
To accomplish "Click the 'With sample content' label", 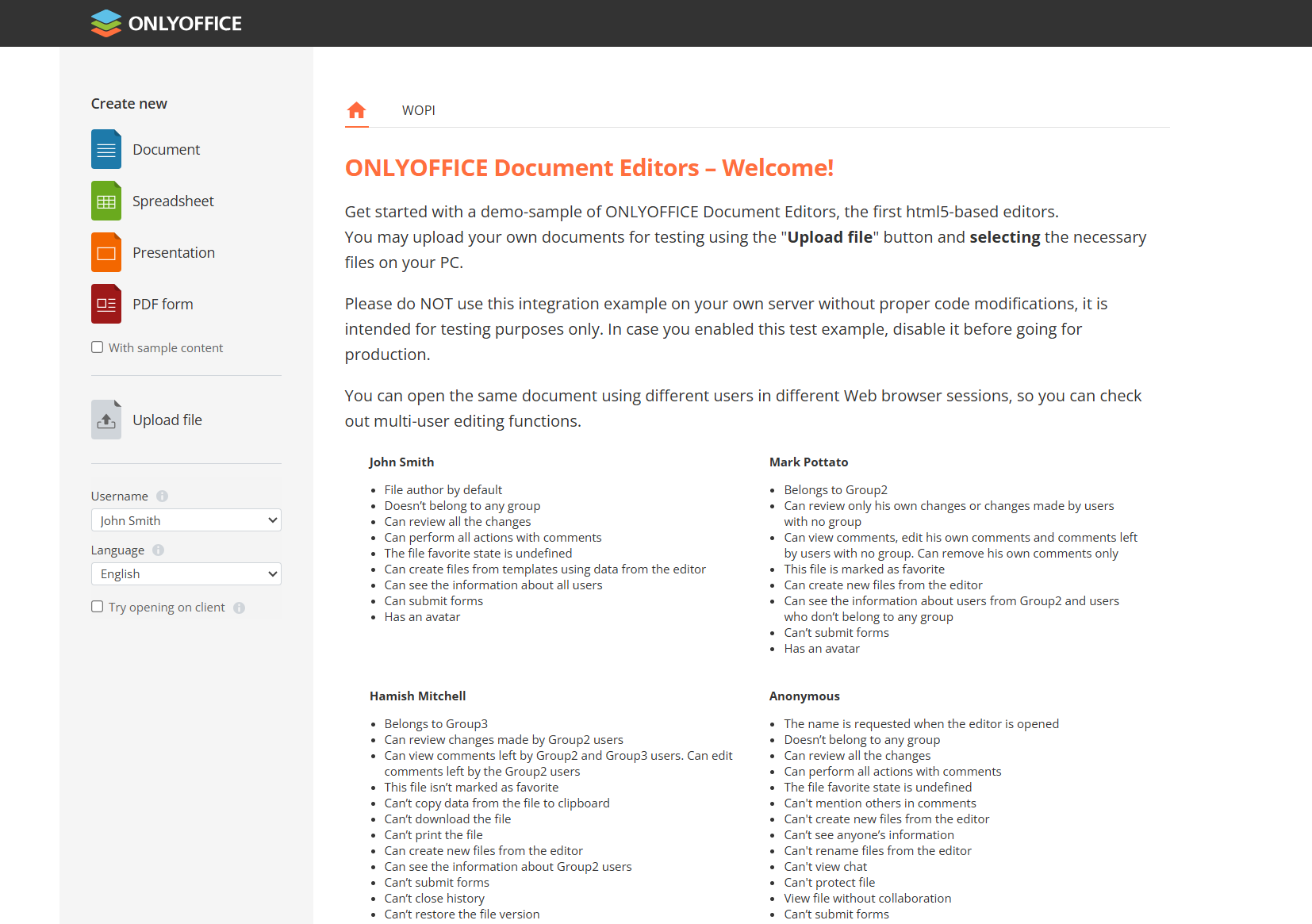I will point(166,347).
